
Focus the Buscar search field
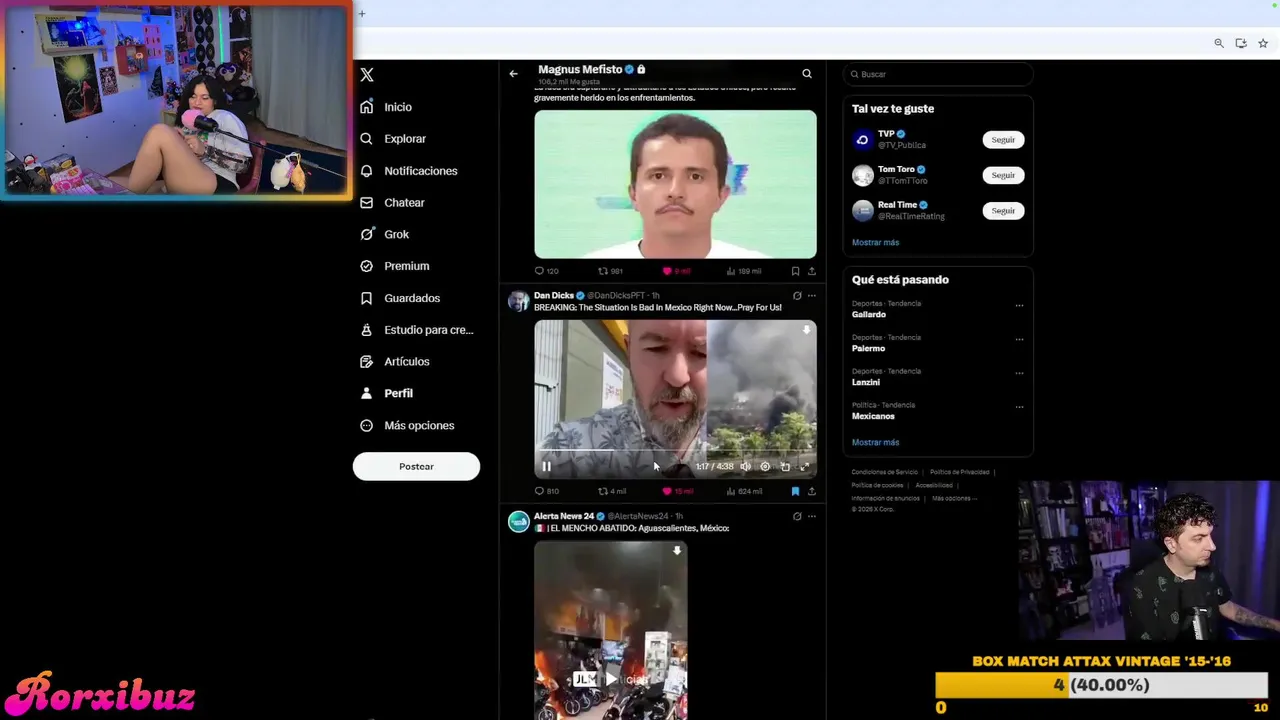937,74
